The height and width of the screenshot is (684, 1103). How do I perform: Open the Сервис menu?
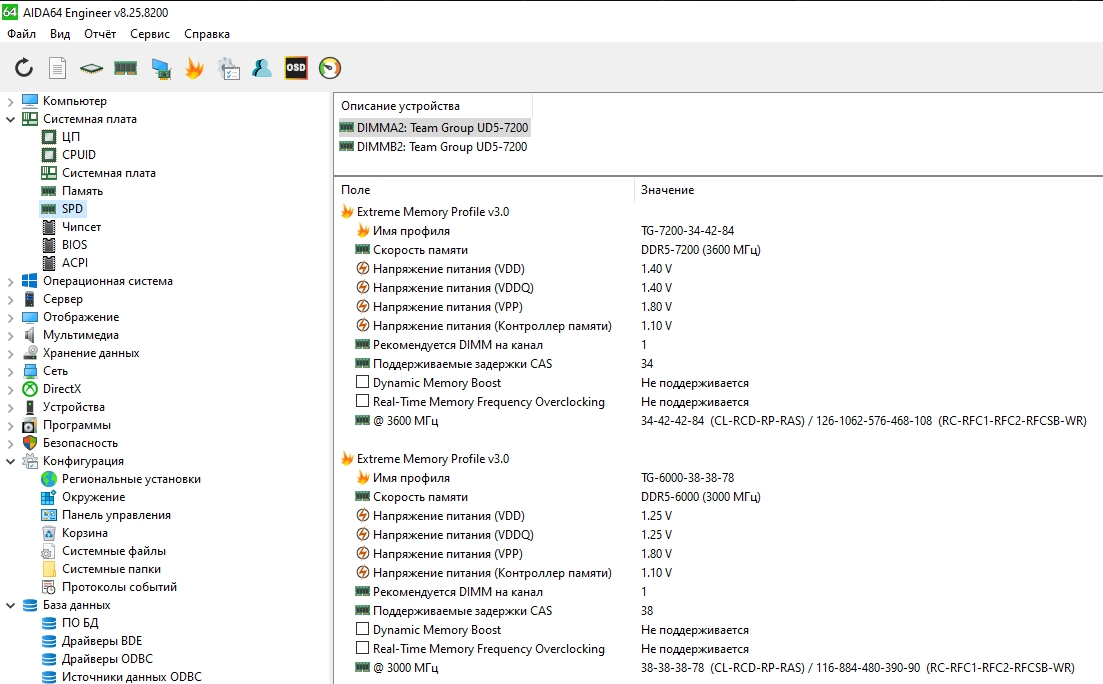pyautogui.click(x=150, y=34)
